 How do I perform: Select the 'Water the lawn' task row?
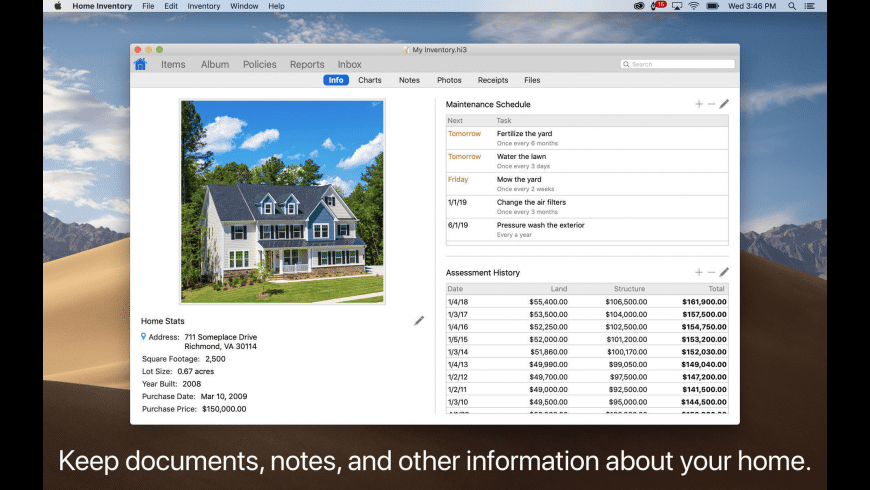(x=587, y=161)
